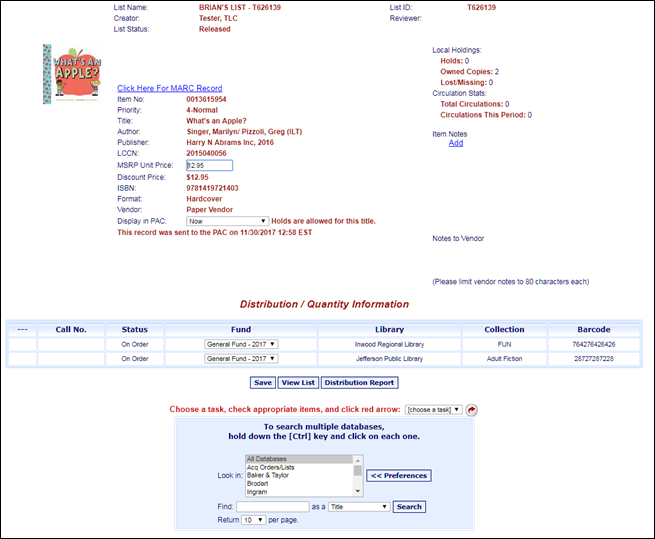Click the Discount Price $12.95 value
The image size is (655, 539).
(x=197, y=177)
